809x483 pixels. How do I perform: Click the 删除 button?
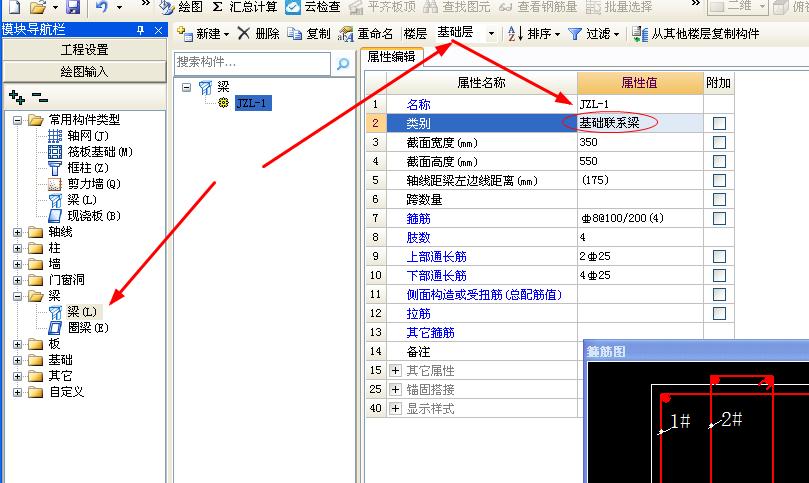258,34
